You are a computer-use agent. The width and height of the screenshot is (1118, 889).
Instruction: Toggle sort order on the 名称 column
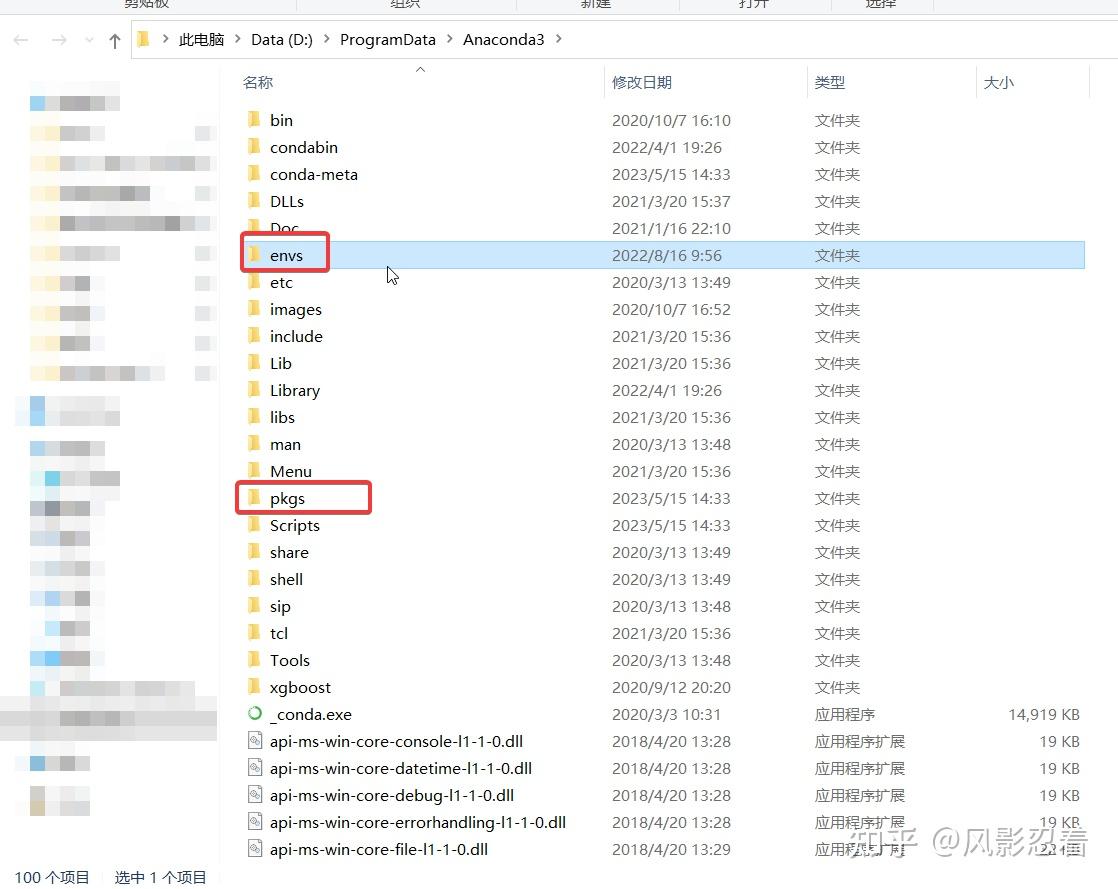(257, 82)
